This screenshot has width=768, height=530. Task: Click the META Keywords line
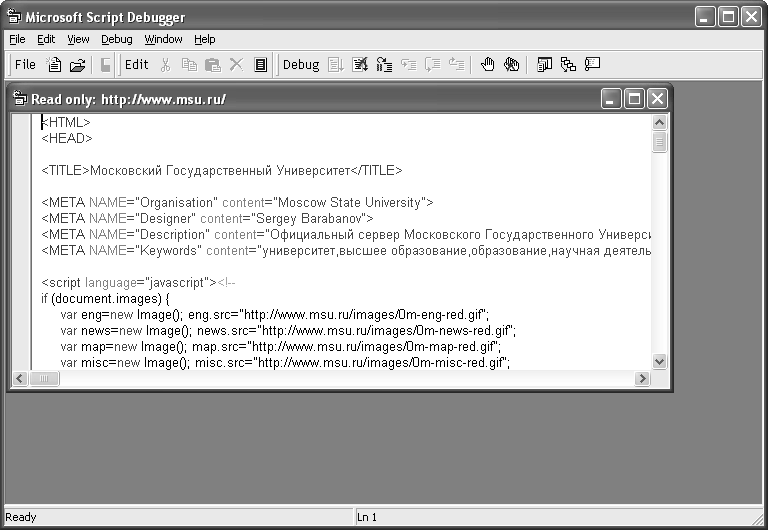tap(346, 251)
